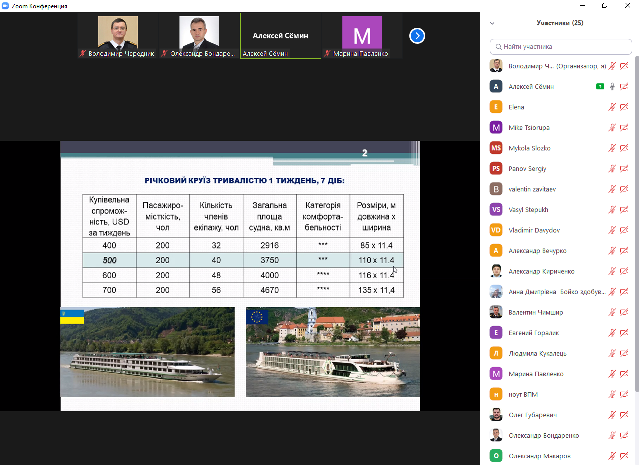Click the next-page arrow in the video strip
Image resolution: width=640 pixels, height=465 pixels.
[418, 36]
